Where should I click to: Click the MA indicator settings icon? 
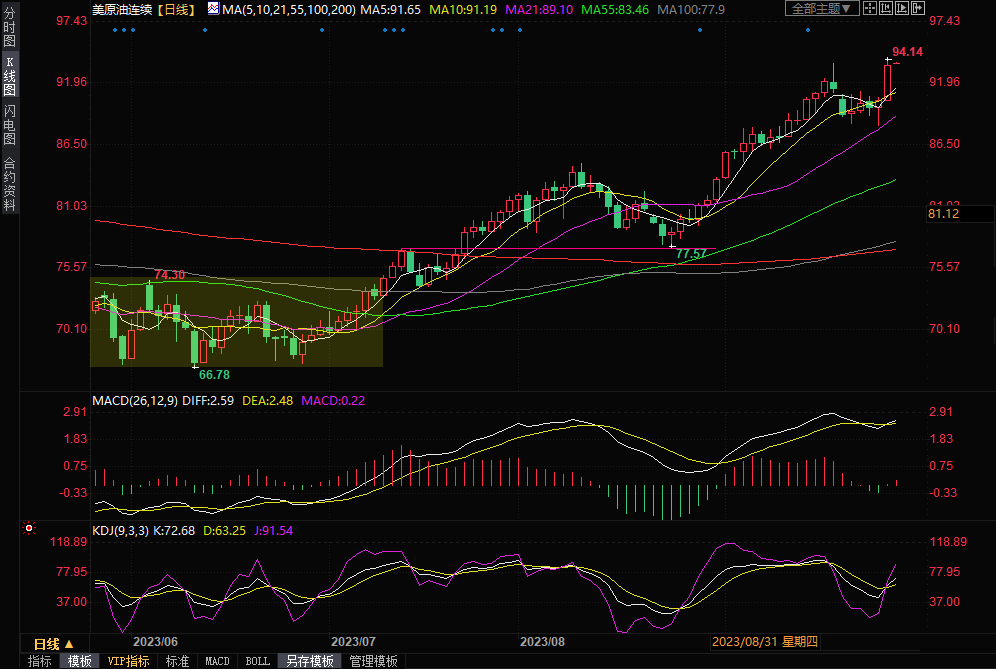214,9
